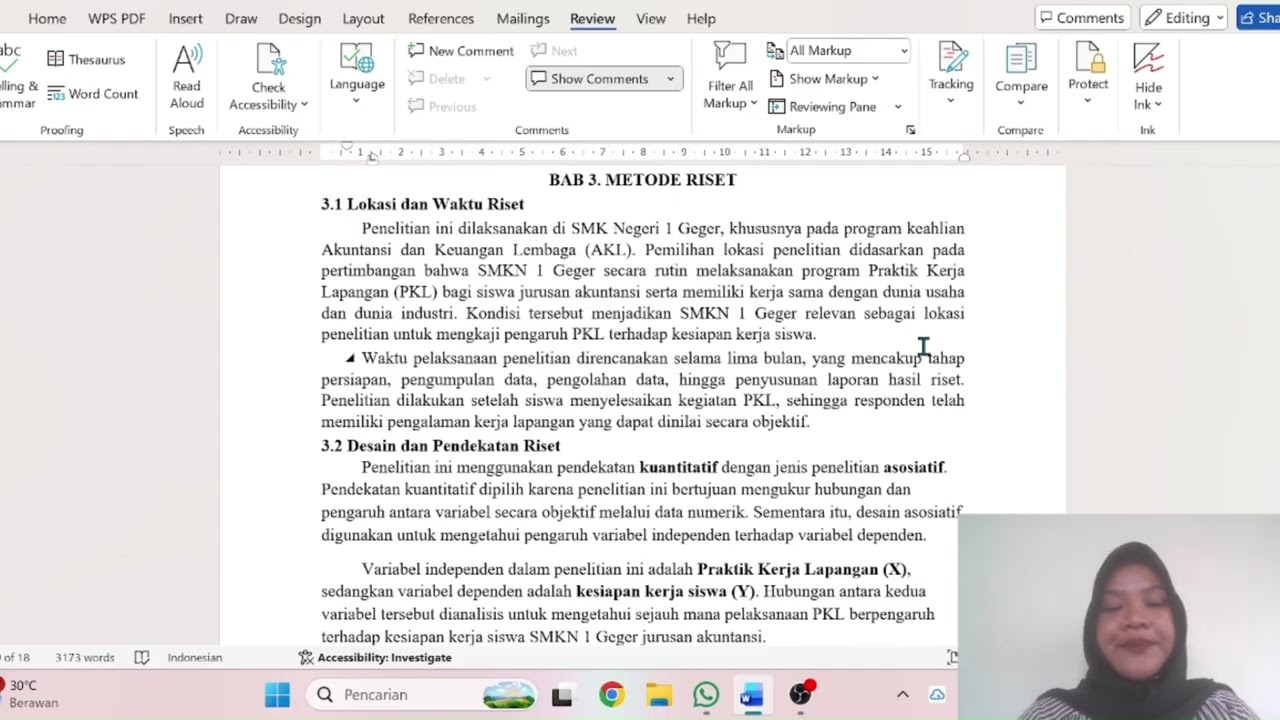Screen dimensions: 1280x720
Task: Click the right indent marker on the ruler
Action: tap(964, 155)
